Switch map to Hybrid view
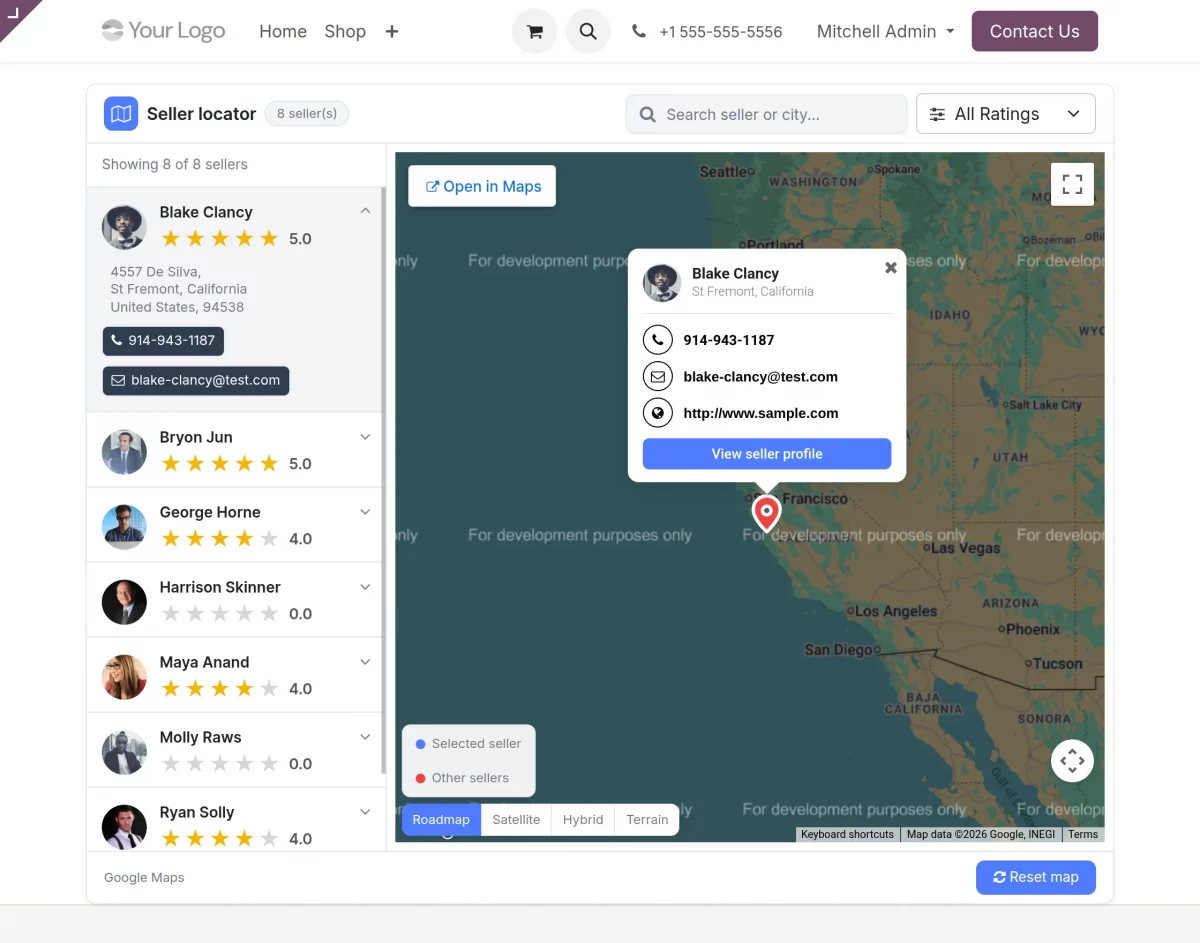The image size is (1200, 943). pyautogui.click(x=583, y=820)
